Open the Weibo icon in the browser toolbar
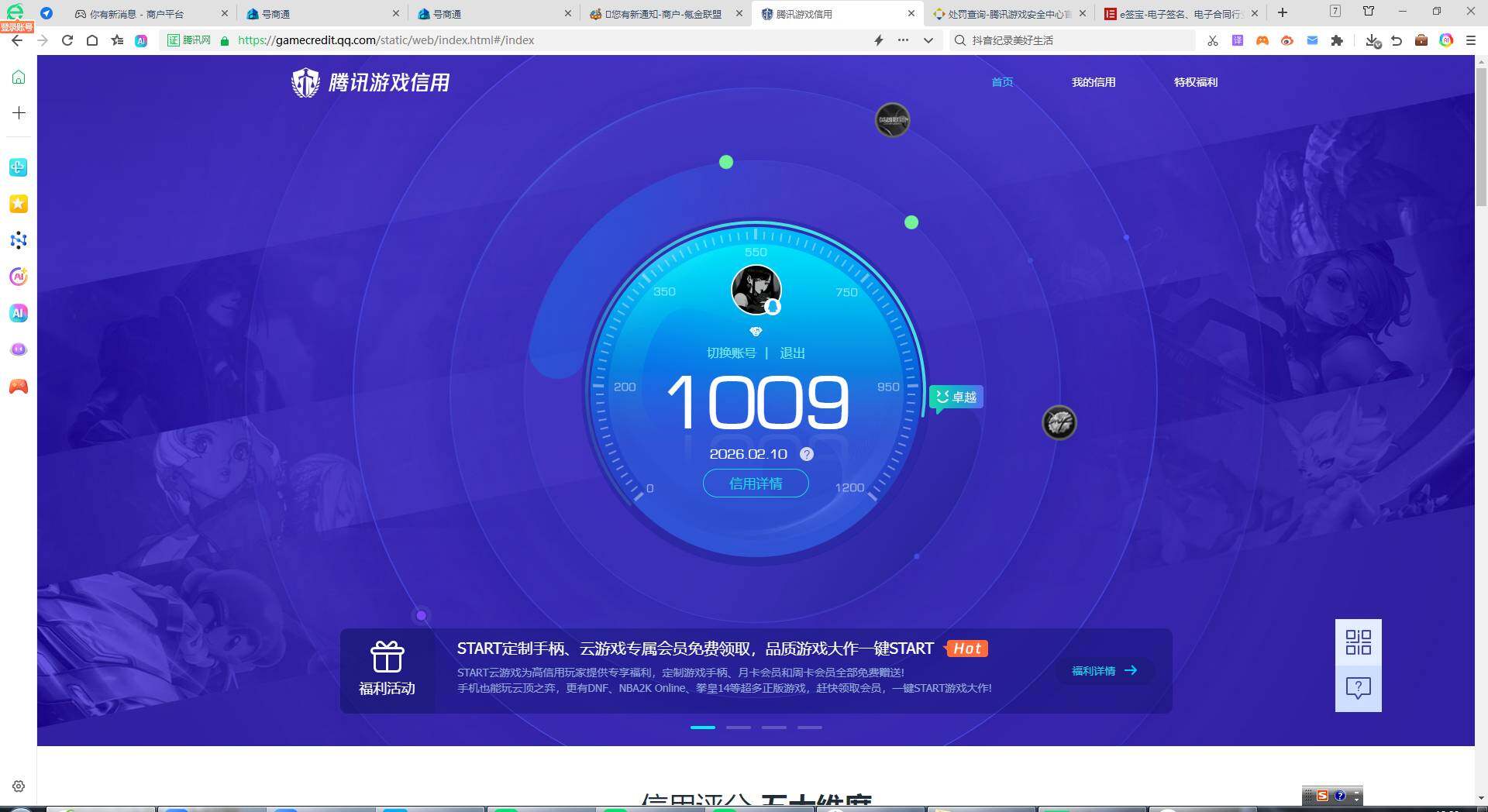This screenshot has width=1488, height=812. point(1287,40)
